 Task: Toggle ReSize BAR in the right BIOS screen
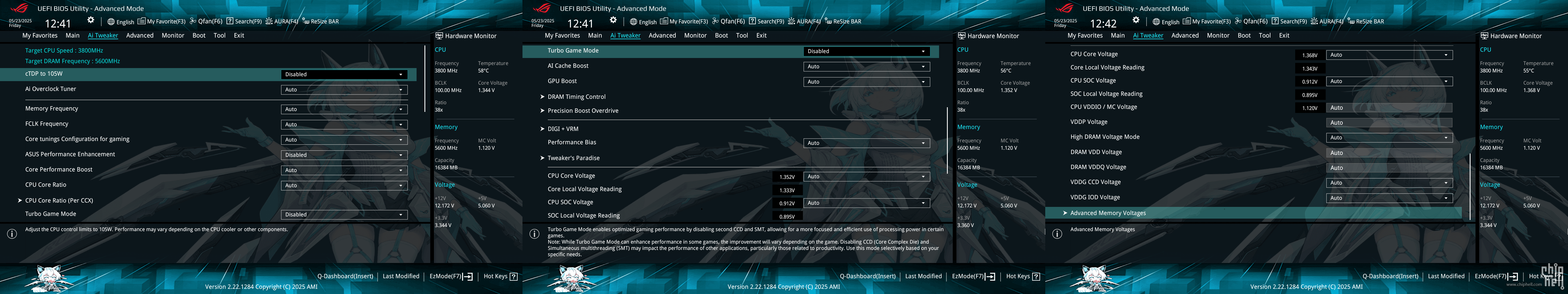coord(1365,21)
